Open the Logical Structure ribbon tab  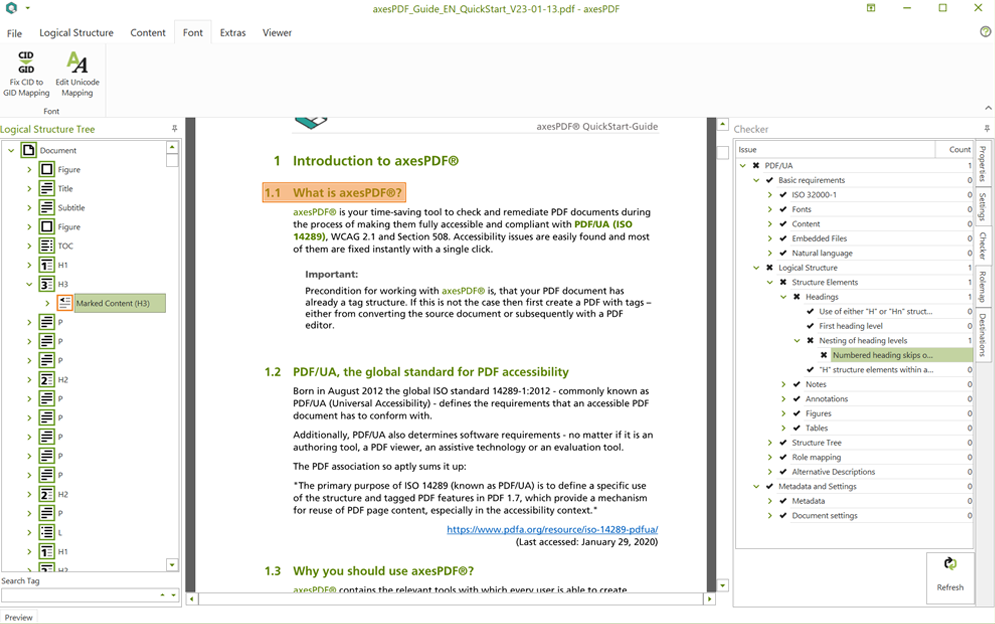click(76, 33)
